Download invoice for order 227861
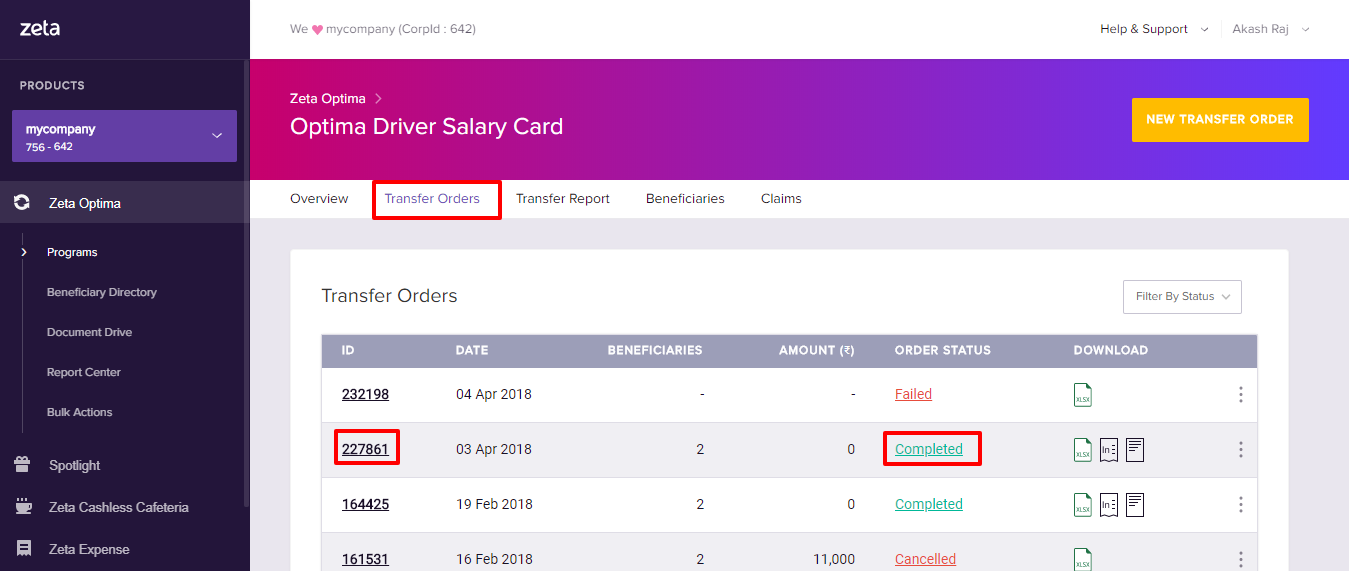Image resolution: width=1349 pixels, height=571 pixels. pos(1109,450)
